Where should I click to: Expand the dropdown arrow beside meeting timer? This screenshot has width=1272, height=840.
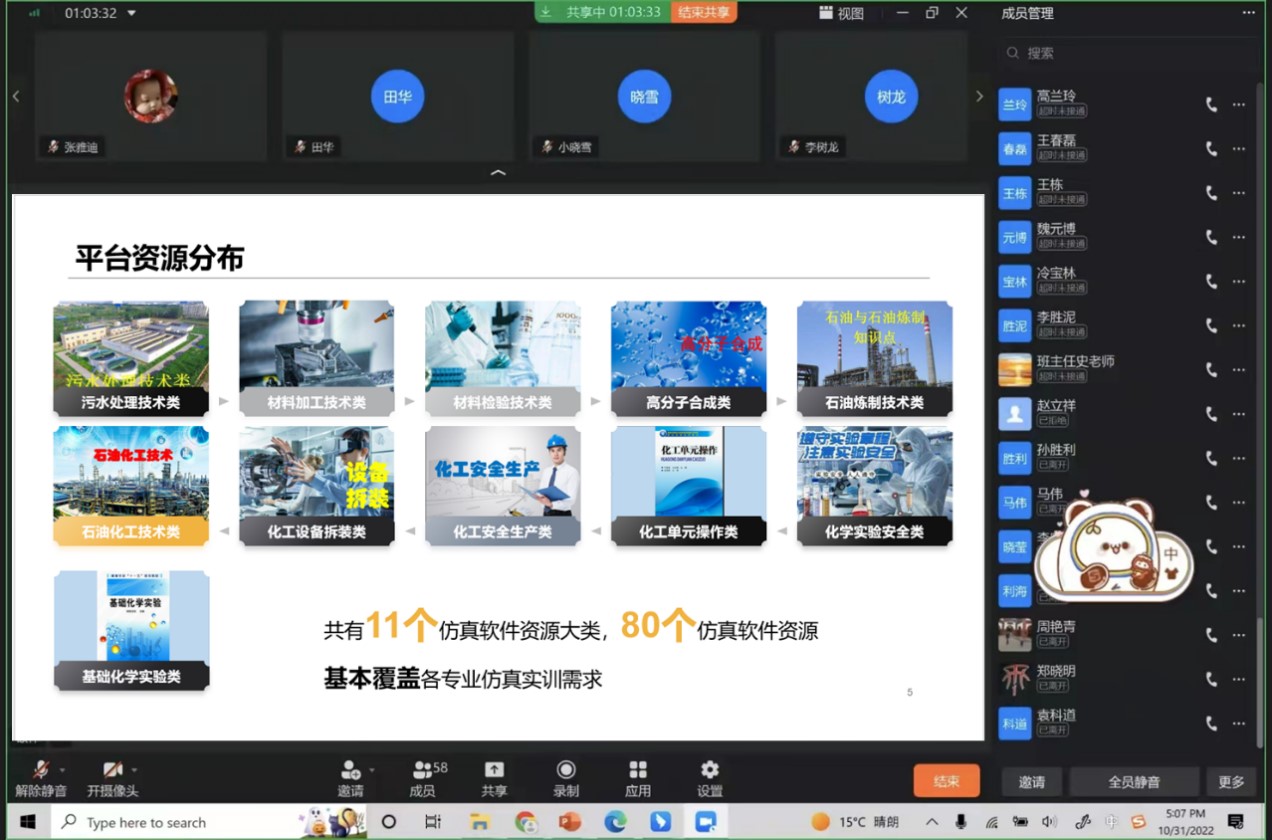(132, 14)
